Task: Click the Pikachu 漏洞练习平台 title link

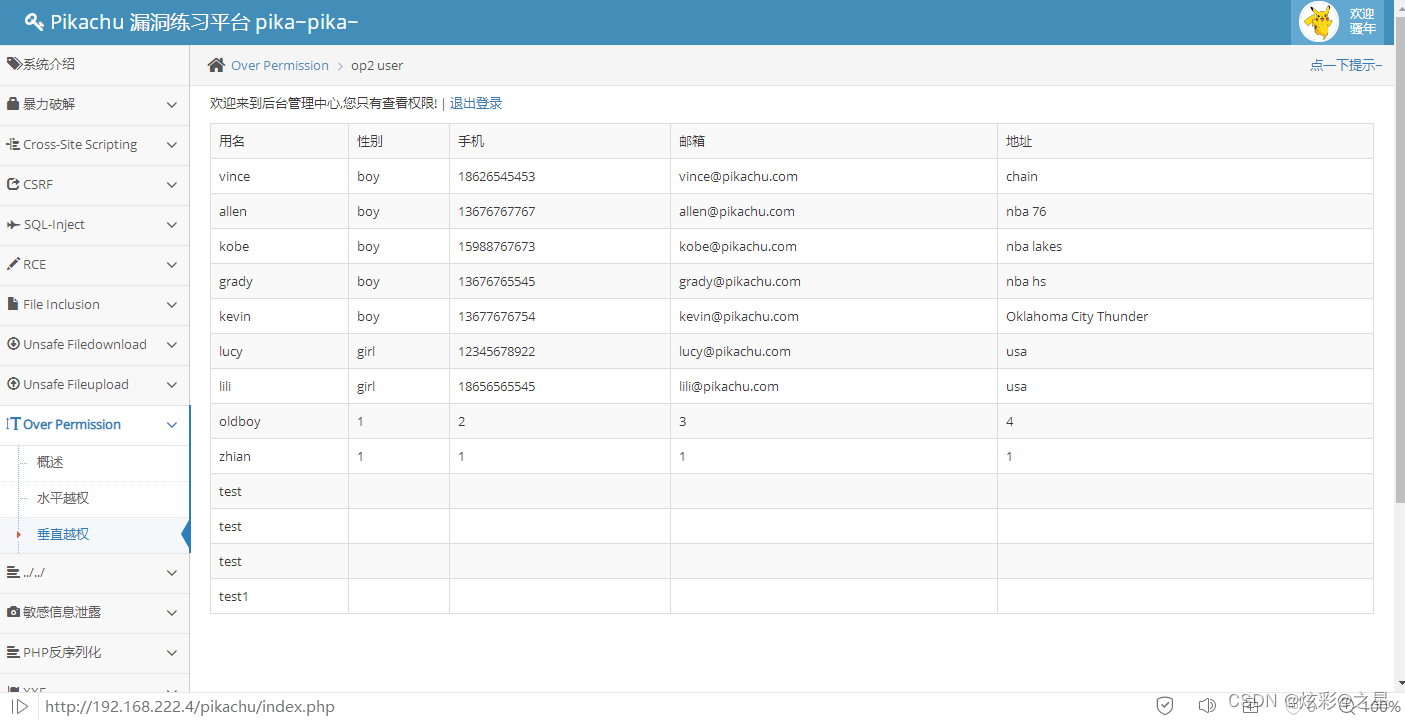Action: [x=204, y=22]
